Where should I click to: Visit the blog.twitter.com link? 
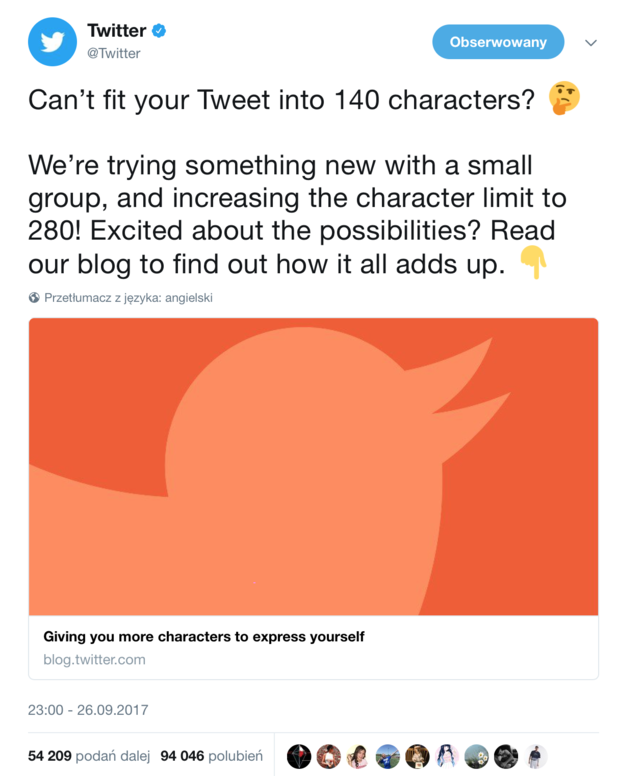[x=94, y=659]
